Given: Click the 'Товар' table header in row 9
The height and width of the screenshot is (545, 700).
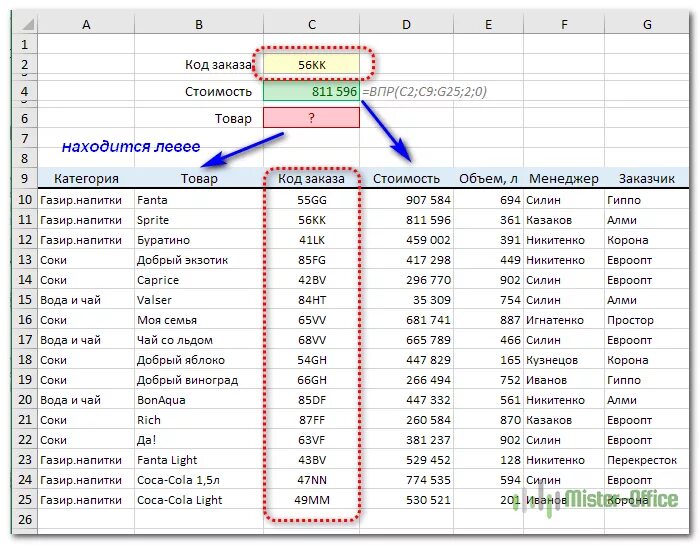Looking at the screenshot, I should 199,179.
